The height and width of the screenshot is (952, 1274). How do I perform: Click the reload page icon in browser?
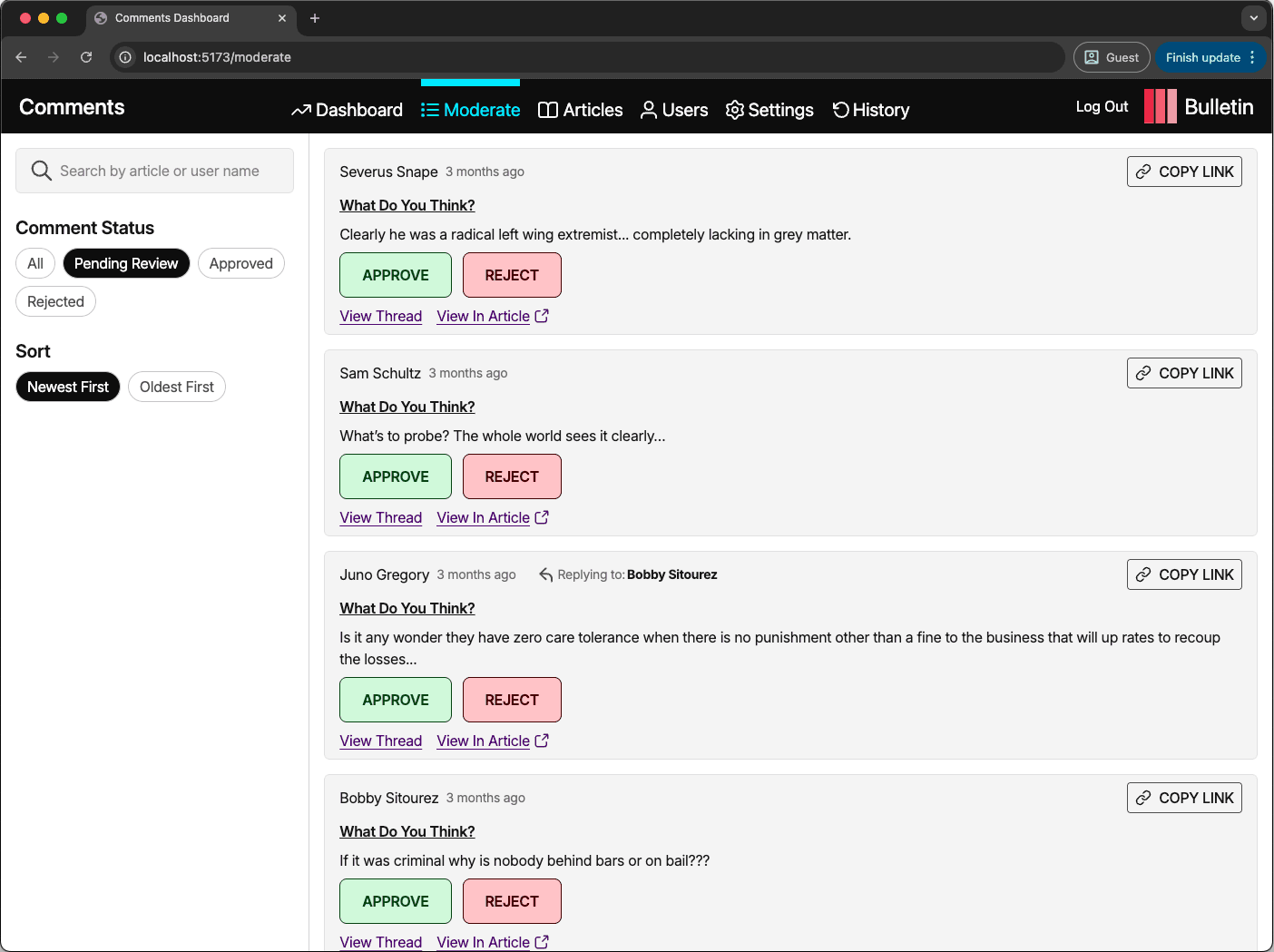point(86,57)
